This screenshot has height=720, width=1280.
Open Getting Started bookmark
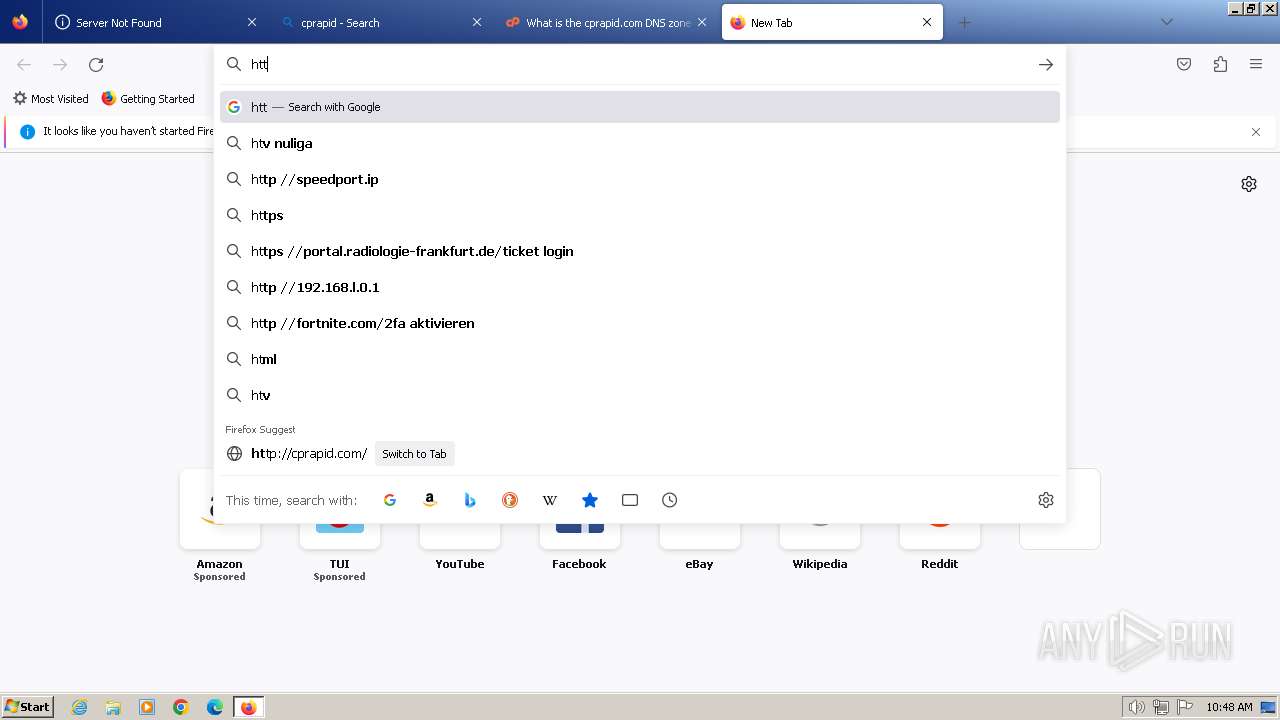click(x=148, y=99)
